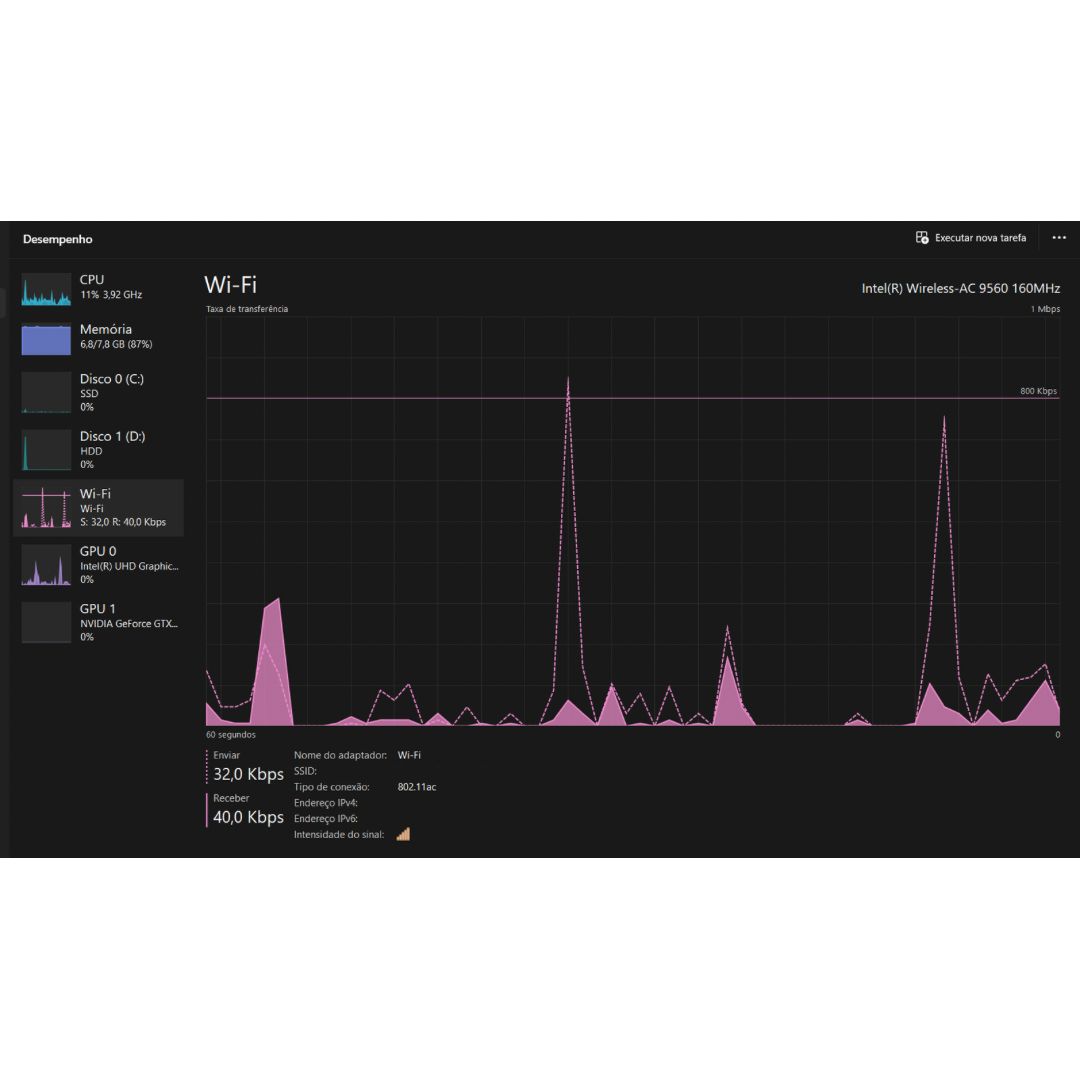
Task: Click the 802.11ac connection type value
Action: click(416, 787)
